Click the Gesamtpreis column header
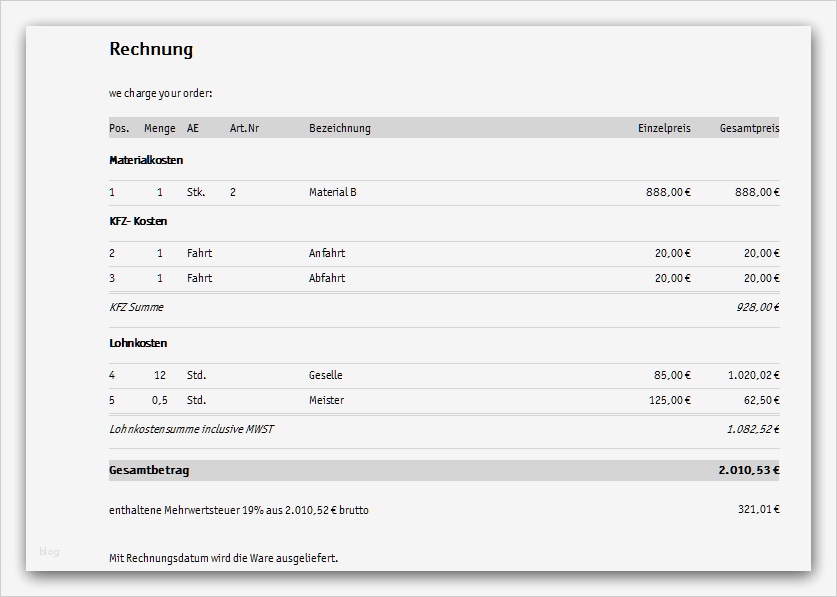Image resolution: width=837 pixels, height=597 pixels. tap(749, 128)
